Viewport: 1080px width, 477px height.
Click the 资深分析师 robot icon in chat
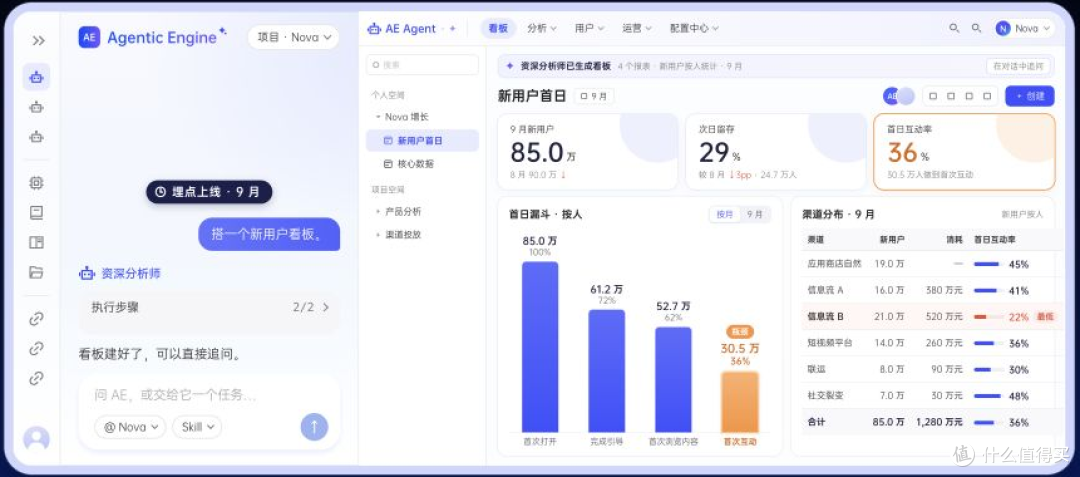pos(87,273)
